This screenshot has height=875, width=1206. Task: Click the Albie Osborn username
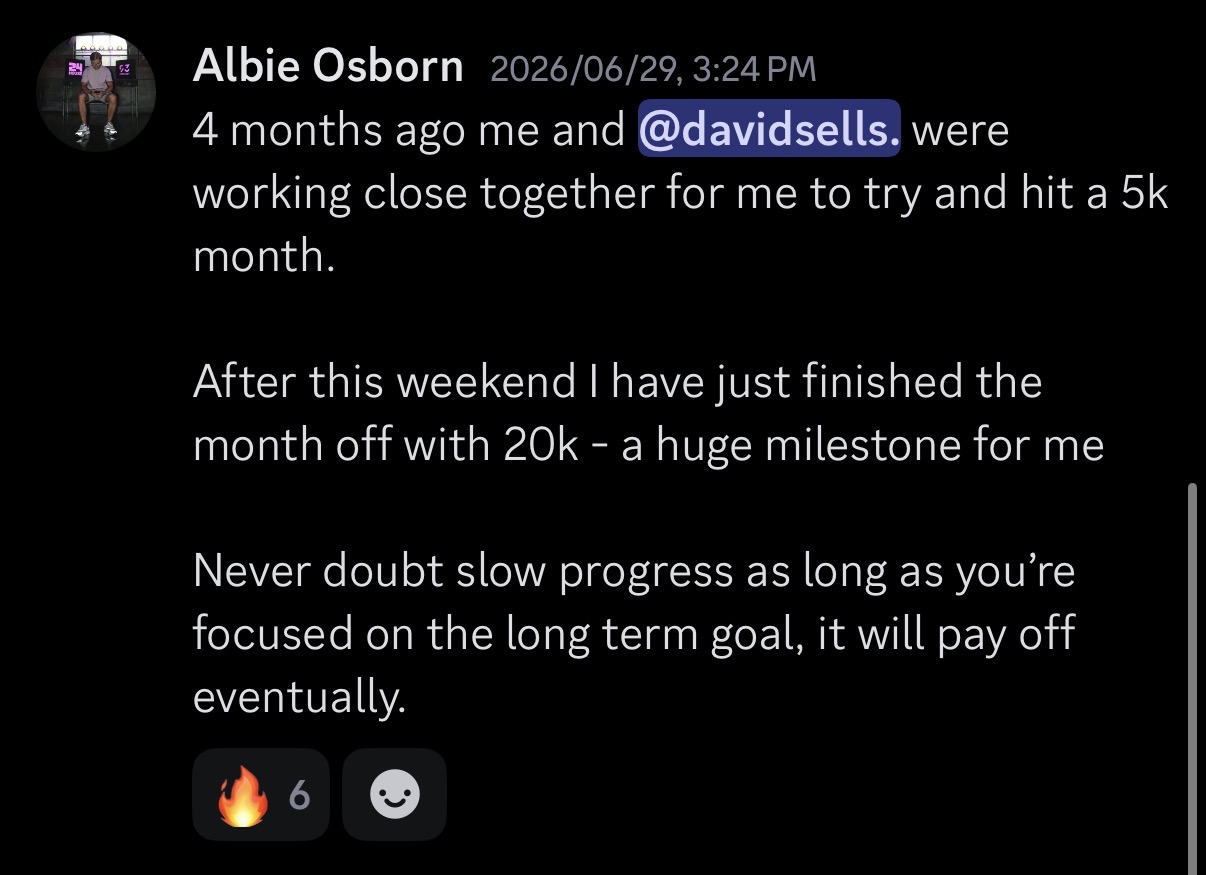tap(328, 67)
